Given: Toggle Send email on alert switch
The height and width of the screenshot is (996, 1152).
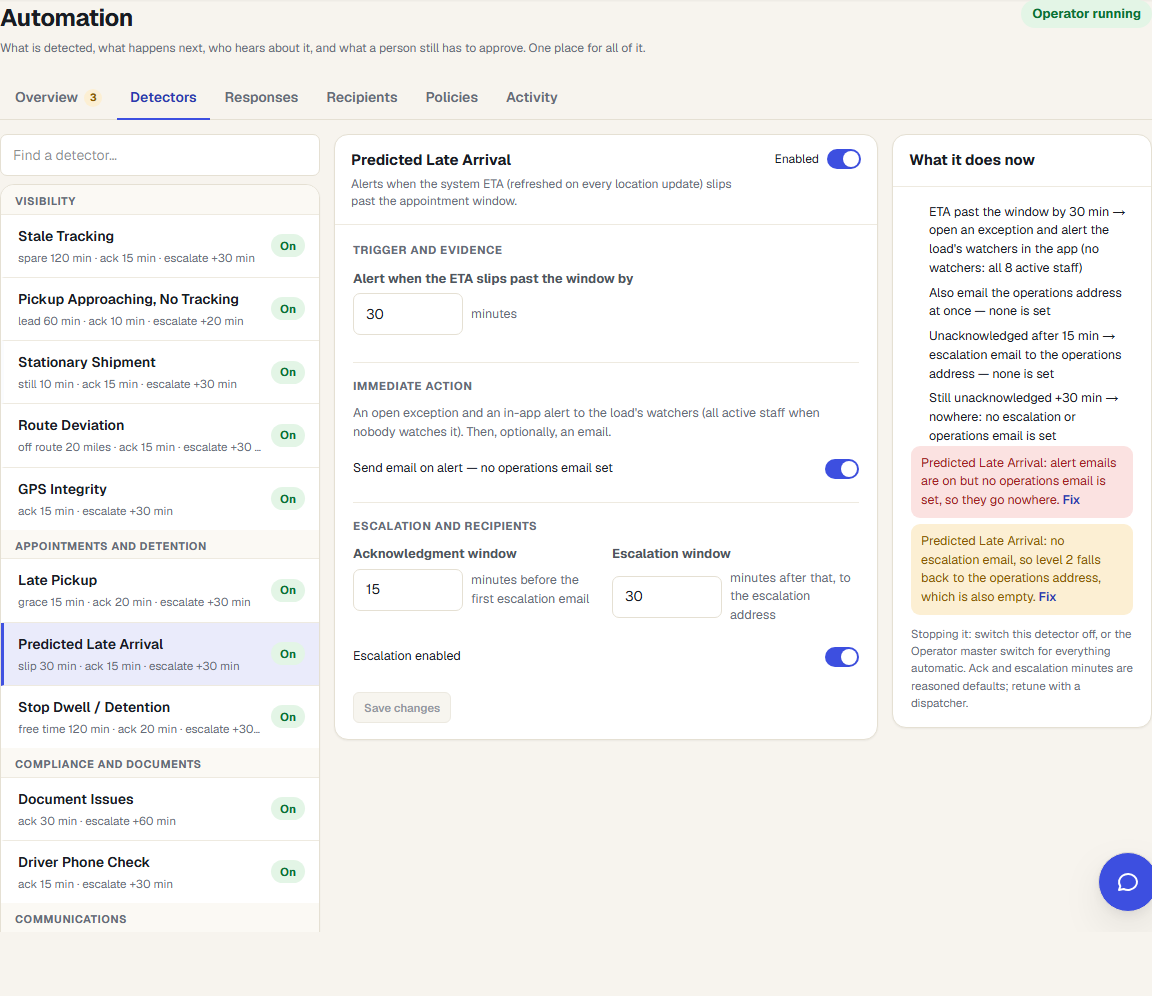Looking at the screenshot, I should (841, 469).
